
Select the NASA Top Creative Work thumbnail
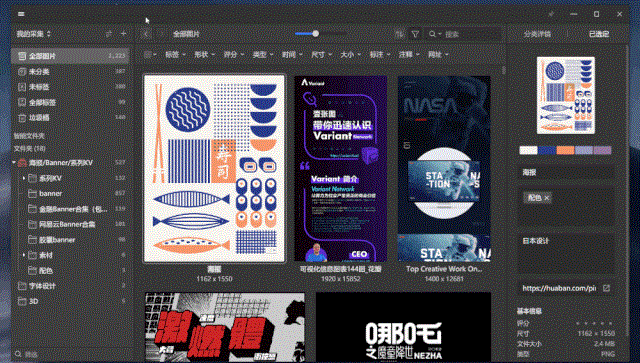(x=444, y=169)
